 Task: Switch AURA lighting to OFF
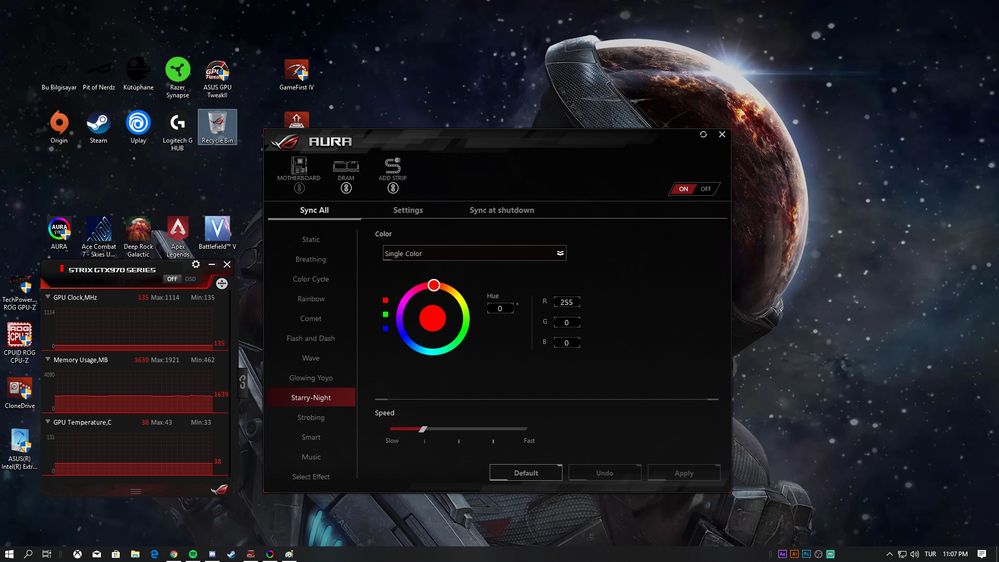click(x=706, y=189)
